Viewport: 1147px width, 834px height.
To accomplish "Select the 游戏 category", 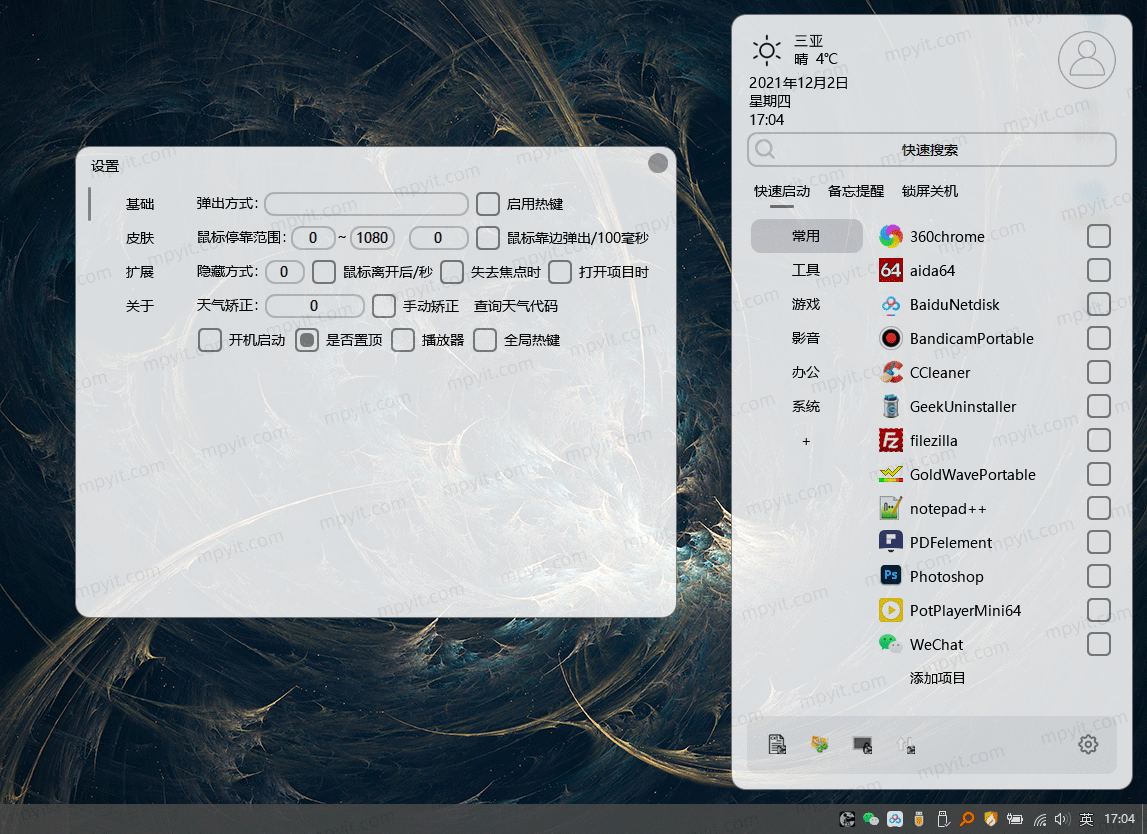I will (x=806, y=304).
